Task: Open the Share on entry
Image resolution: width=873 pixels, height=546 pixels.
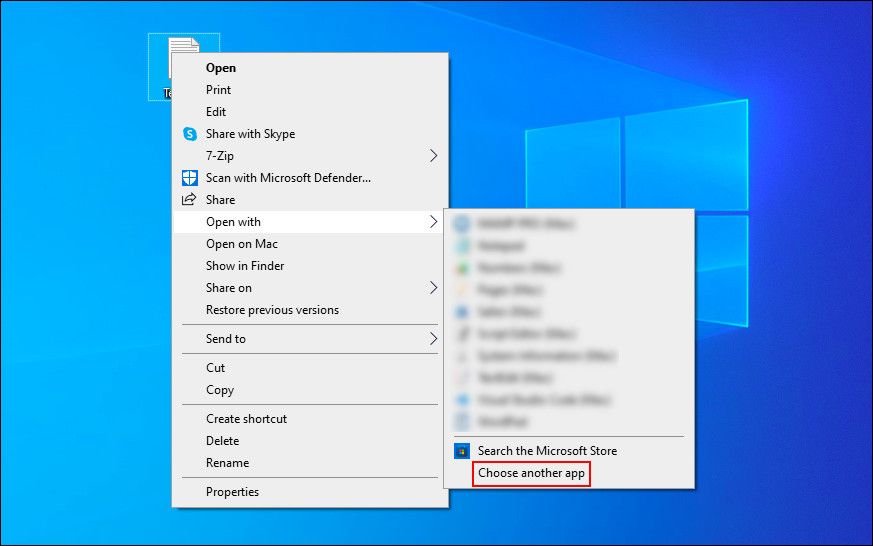Action: tap(310, 288)
